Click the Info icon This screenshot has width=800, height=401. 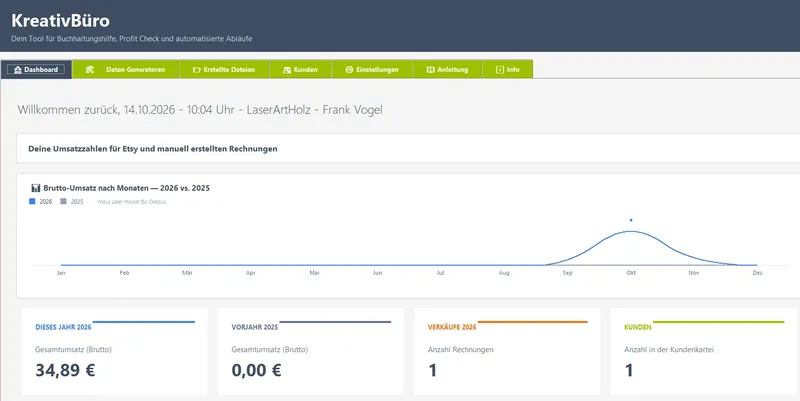tap(500, 69)
